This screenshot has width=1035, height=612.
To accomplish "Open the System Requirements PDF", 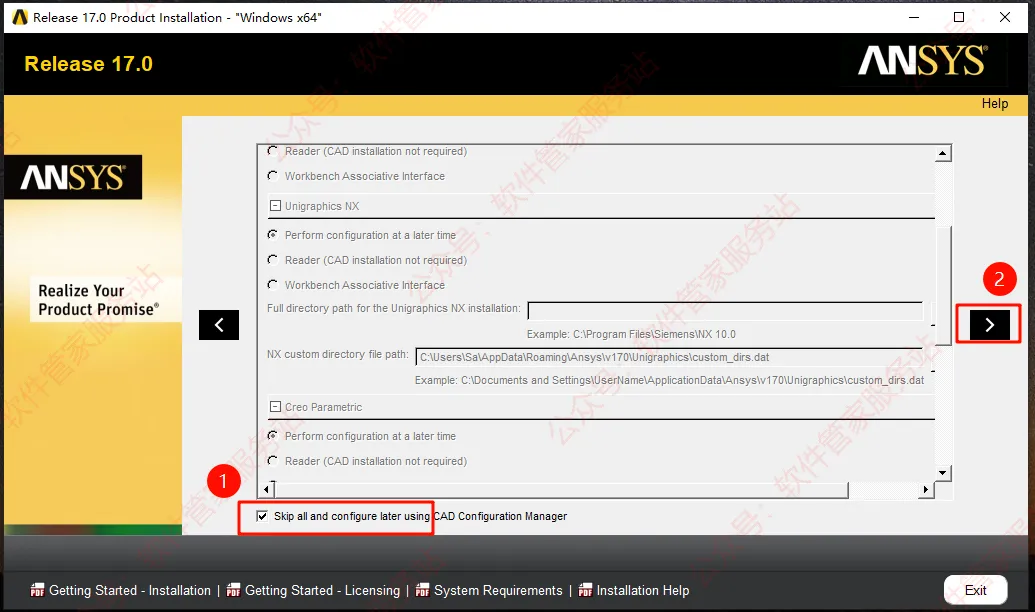I will coord(498,590).
